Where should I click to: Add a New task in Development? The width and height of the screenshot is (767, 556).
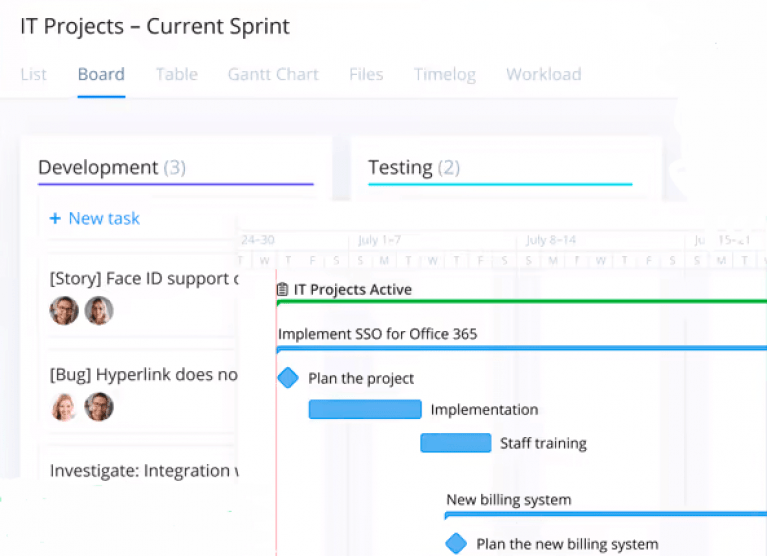pyautogui.click(x=104, y=219)
